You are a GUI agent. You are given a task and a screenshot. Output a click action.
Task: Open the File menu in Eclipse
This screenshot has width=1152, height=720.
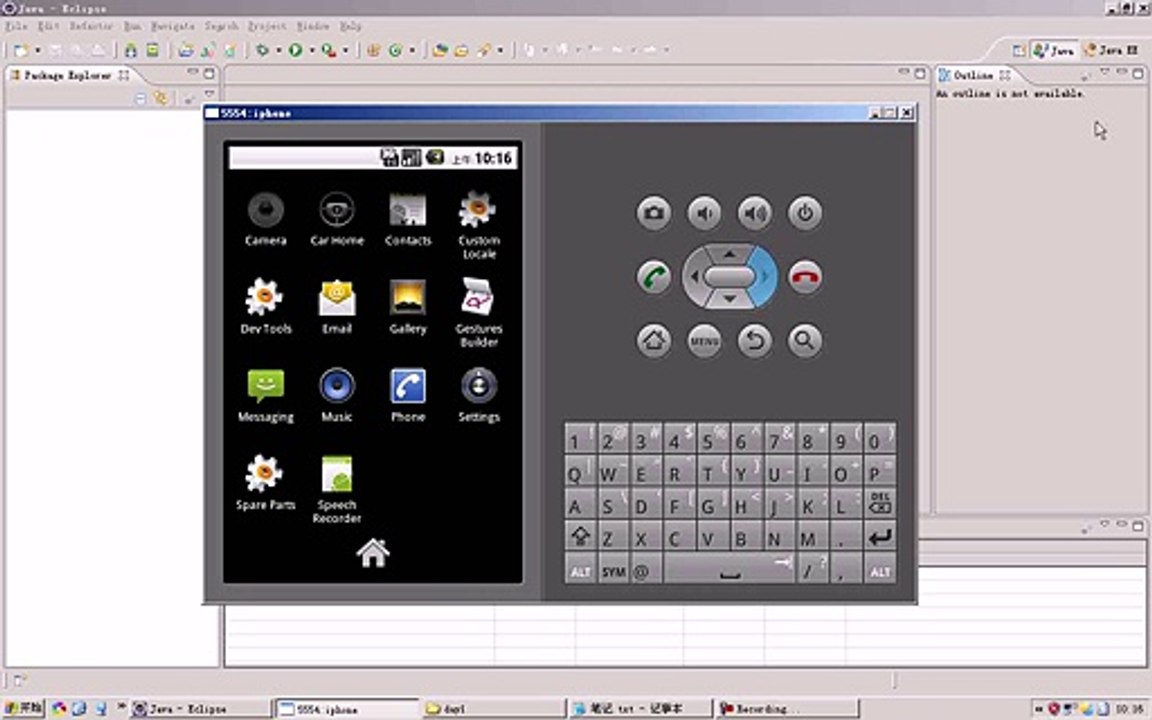[16, 26]
